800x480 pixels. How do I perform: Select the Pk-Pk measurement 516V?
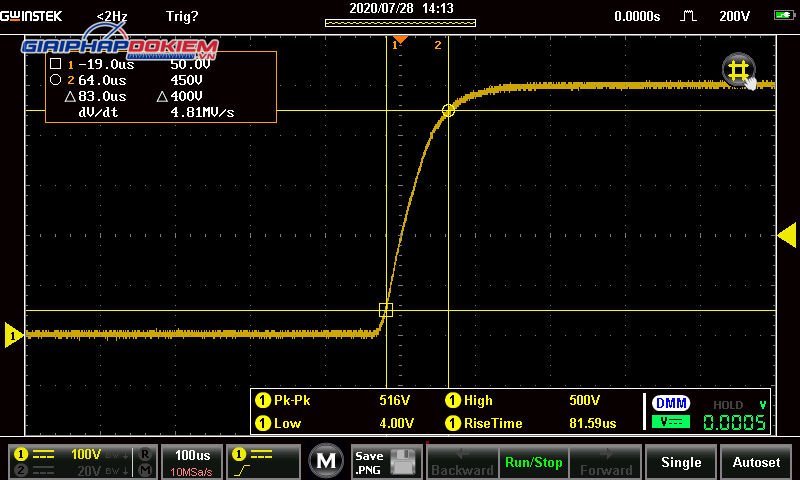coord(333,400)
